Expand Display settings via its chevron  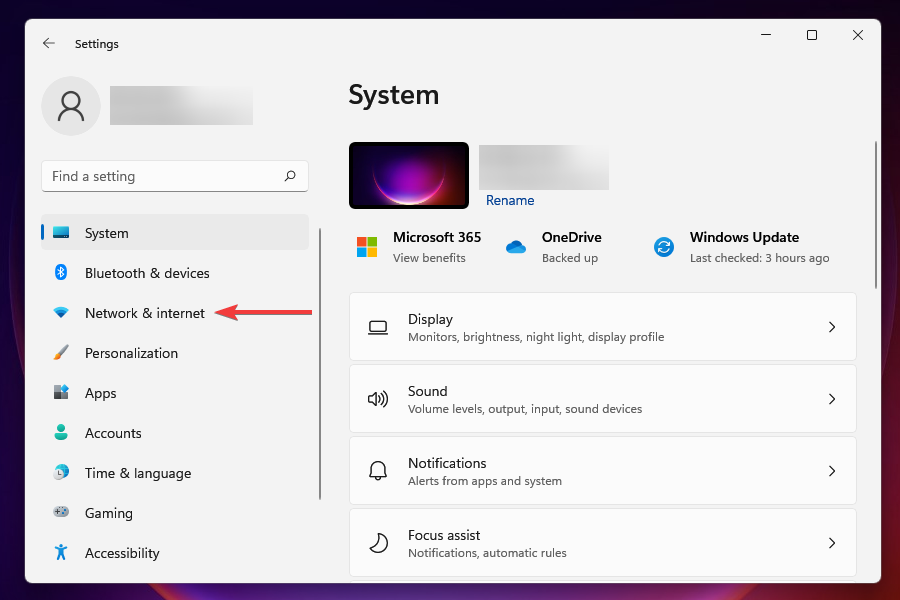[x=832, y=327]
